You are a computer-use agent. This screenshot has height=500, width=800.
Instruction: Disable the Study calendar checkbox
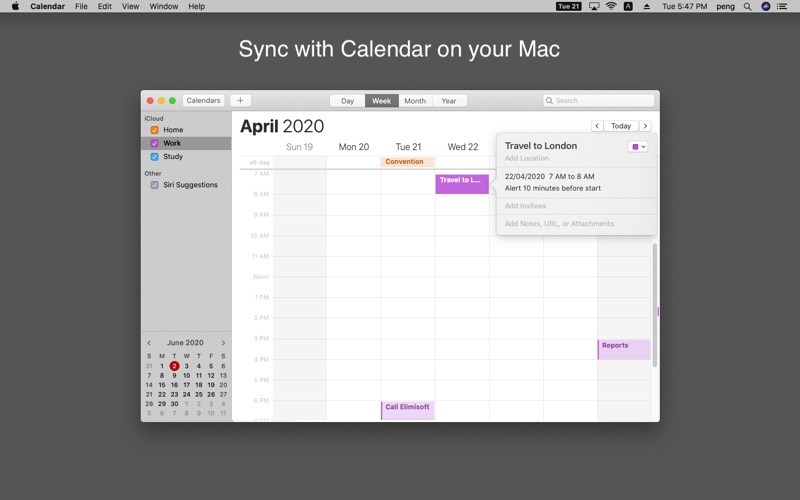(154, 156)
